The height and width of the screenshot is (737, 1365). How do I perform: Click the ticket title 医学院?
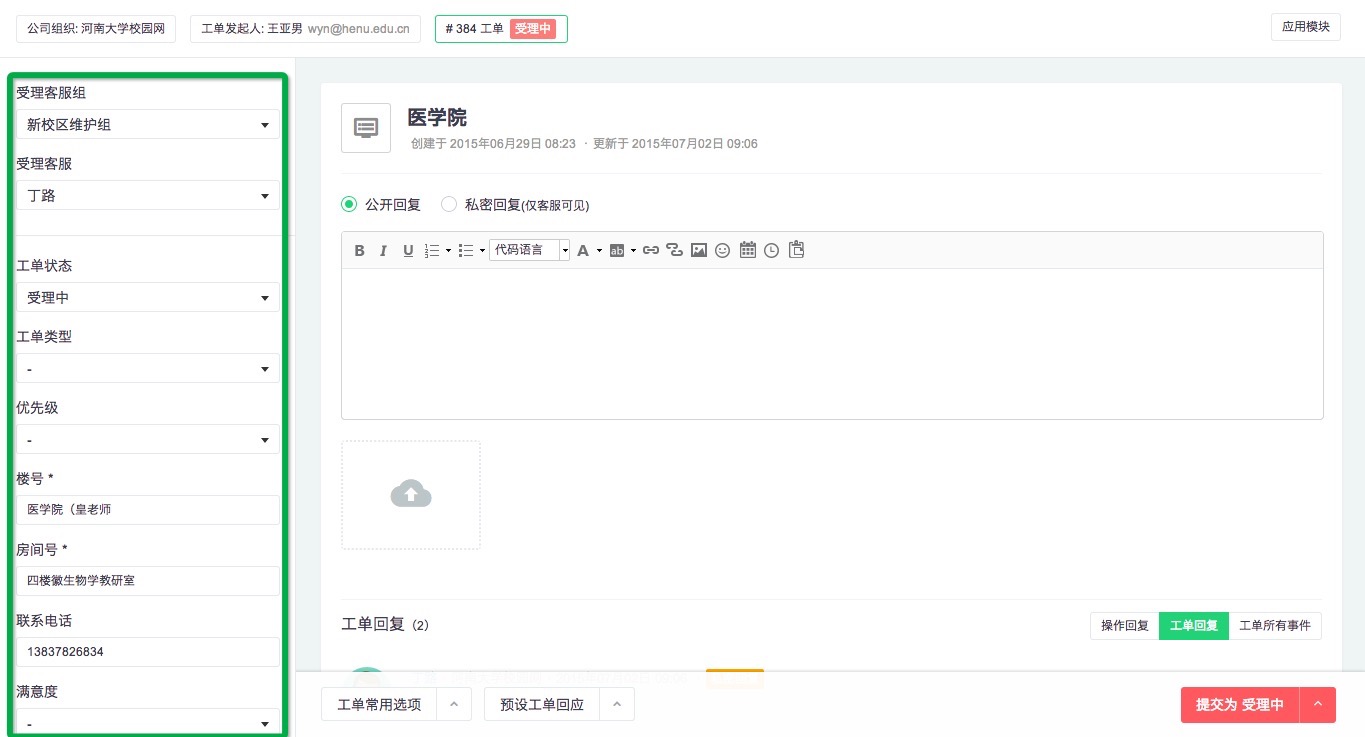coord(437,117)
